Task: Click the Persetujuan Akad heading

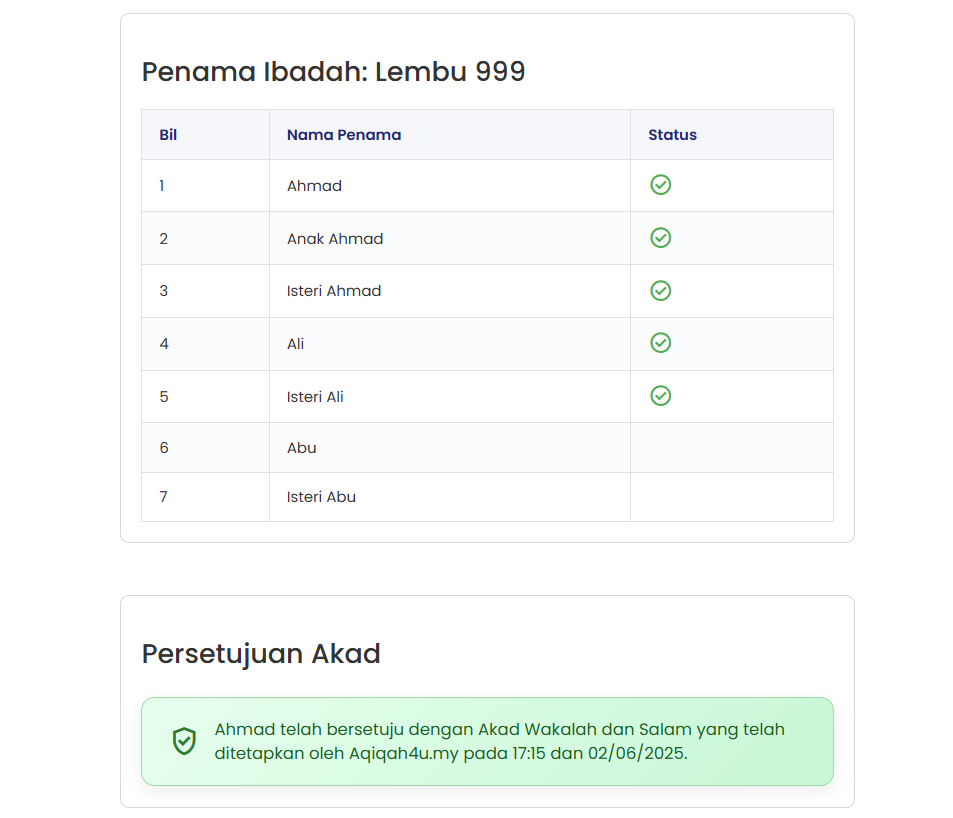Action: [x=261, y=654]
